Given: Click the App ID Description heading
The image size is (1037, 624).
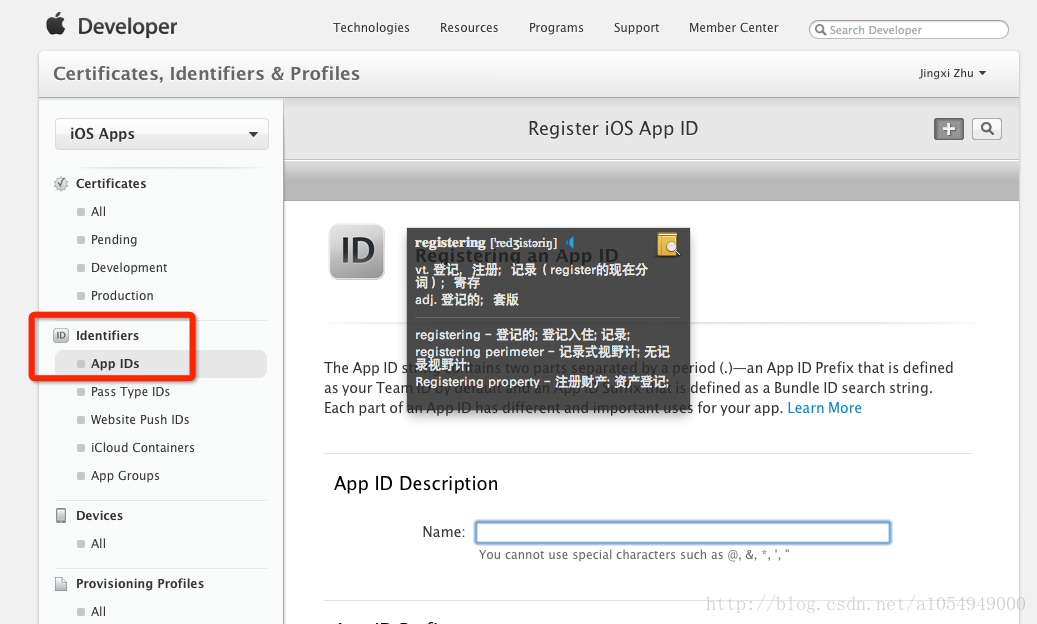Looking at the screenshot, I should (x=416, y=484).
